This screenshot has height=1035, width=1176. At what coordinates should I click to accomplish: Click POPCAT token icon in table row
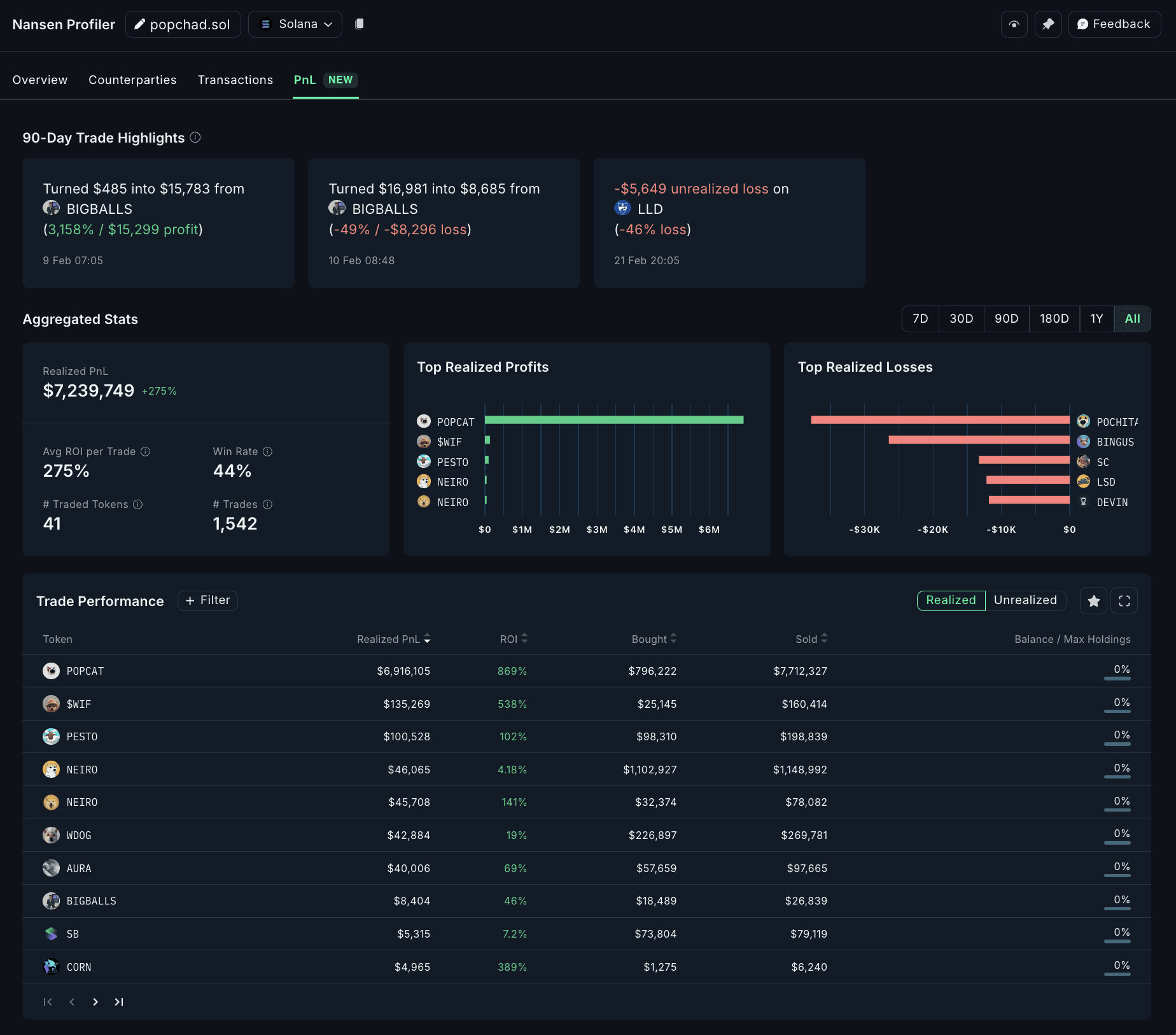tap(51, 671)
